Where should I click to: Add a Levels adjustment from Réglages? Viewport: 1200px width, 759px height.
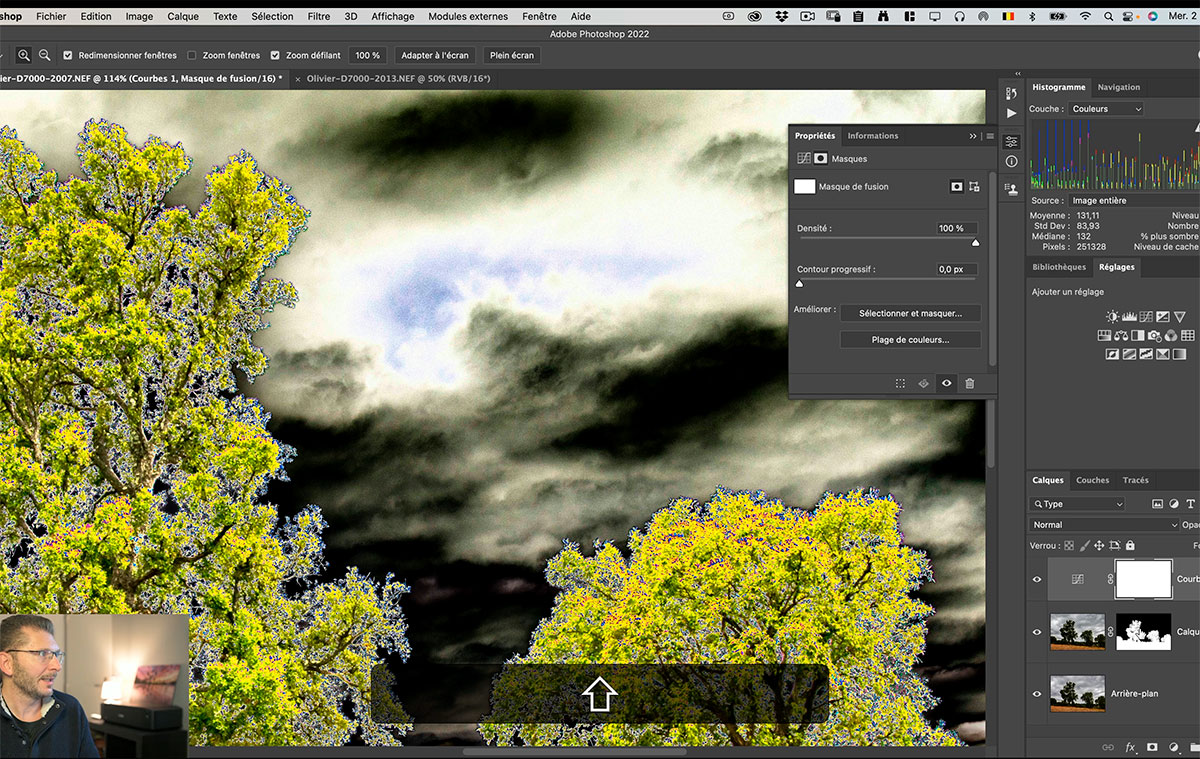(1129, 317)
